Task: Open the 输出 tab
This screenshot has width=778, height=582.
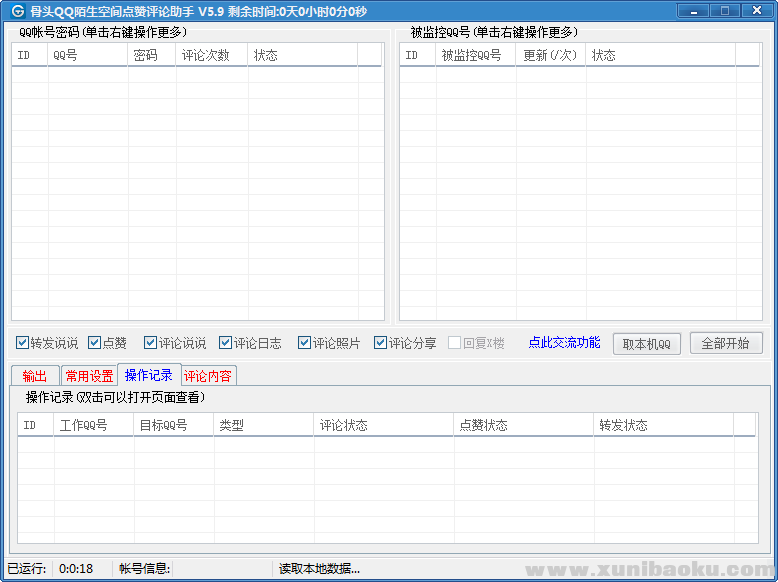Action: point(35,376)
